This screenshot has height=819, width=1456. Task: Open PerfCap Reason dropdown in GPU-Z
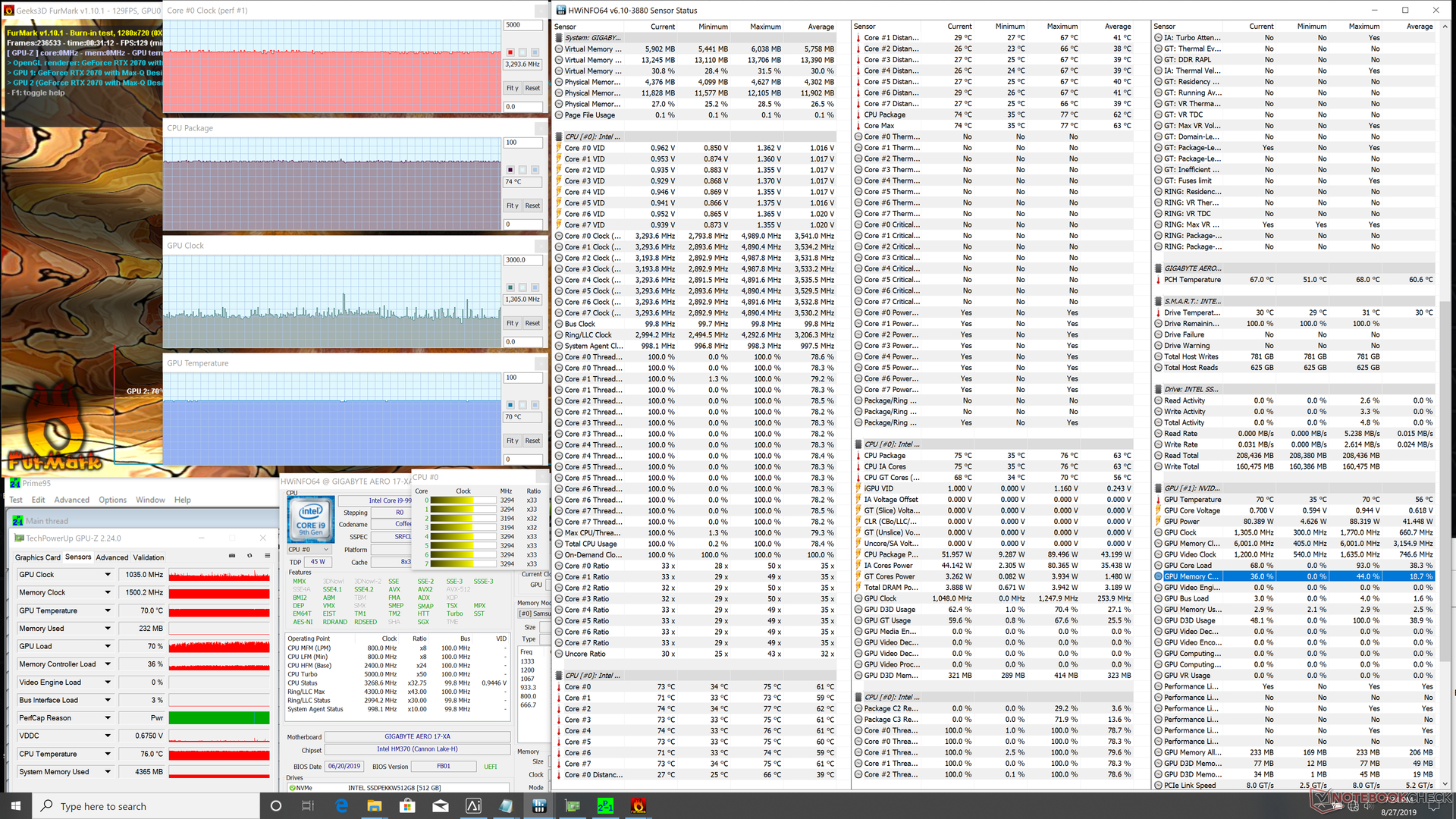point(108,718)
